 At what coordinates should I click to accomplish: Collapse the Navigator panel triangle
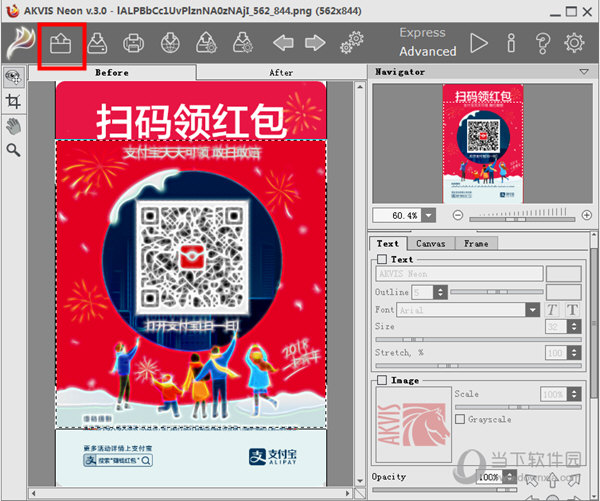(584, 72)
